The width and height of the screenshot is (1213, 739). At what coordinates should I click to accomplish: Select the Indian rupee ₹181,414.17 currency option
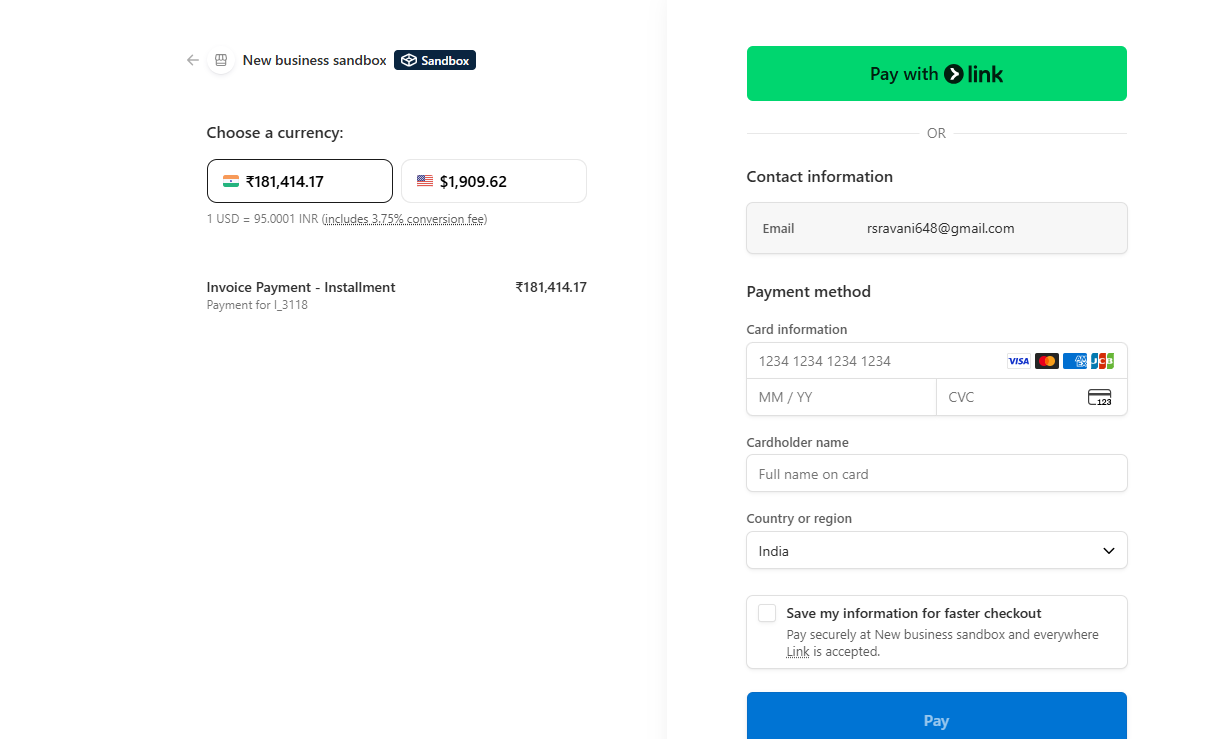(299, 181)
